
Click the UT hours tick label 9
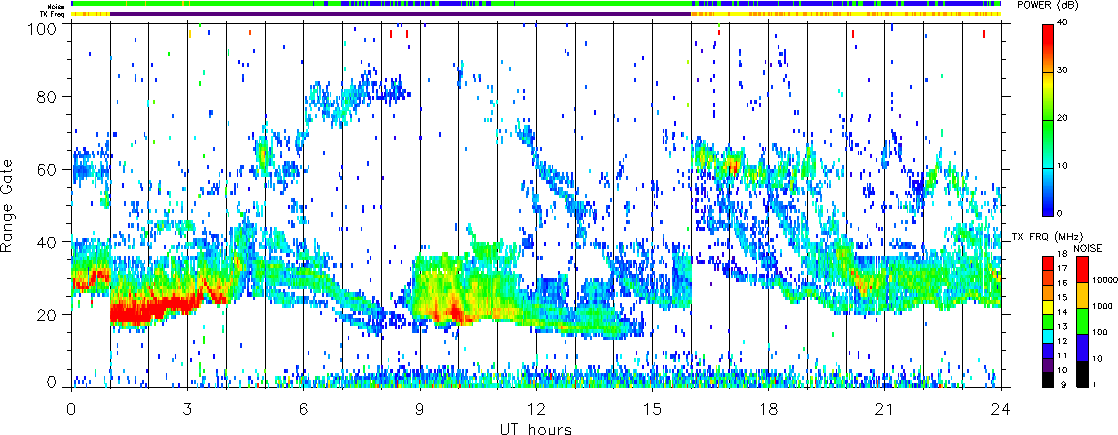[x=420, y=409]
